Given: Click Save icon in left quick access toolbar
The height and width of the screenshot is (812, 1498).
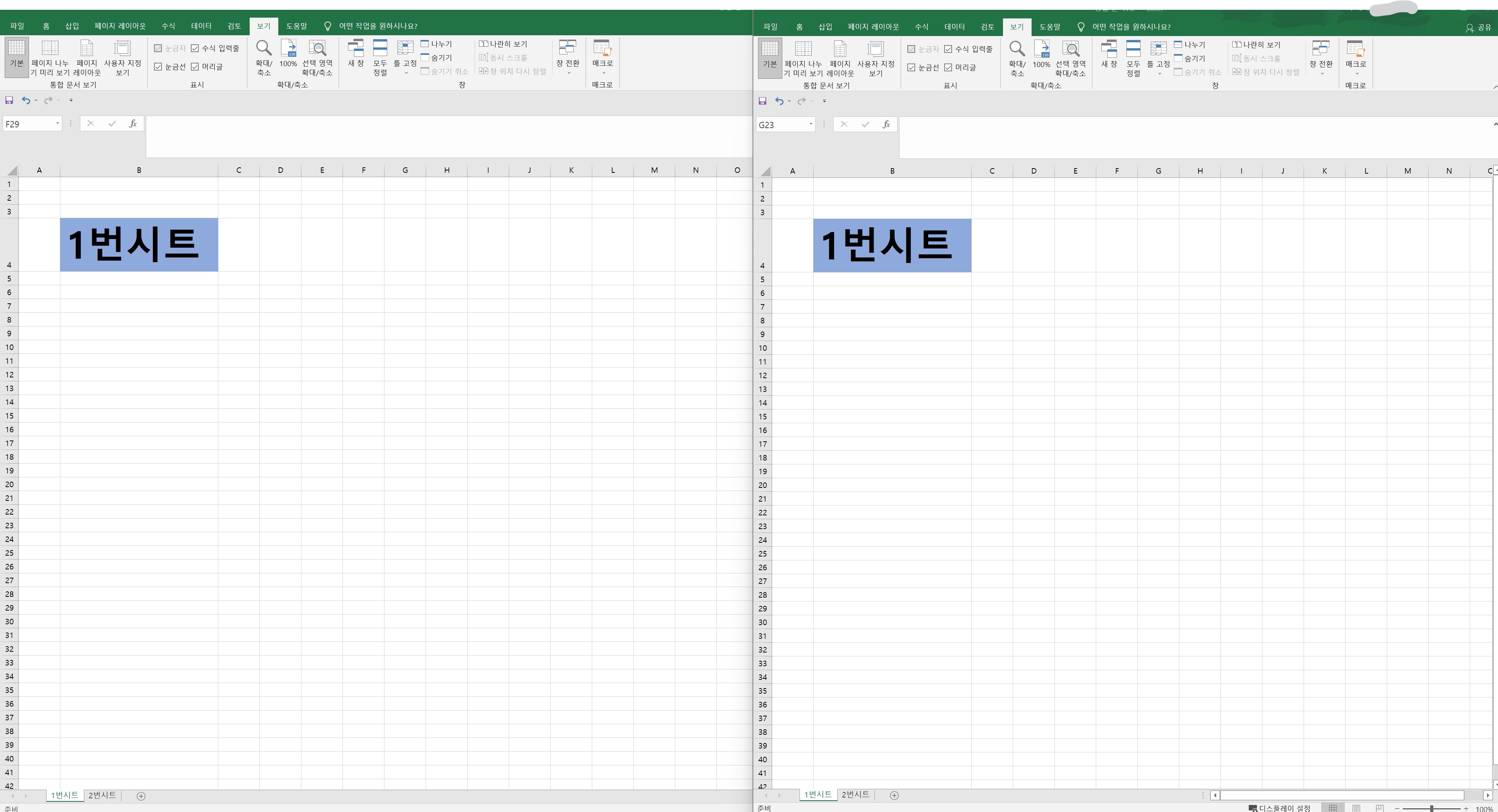Looking at the screenshot, I should tap(9, 100).
